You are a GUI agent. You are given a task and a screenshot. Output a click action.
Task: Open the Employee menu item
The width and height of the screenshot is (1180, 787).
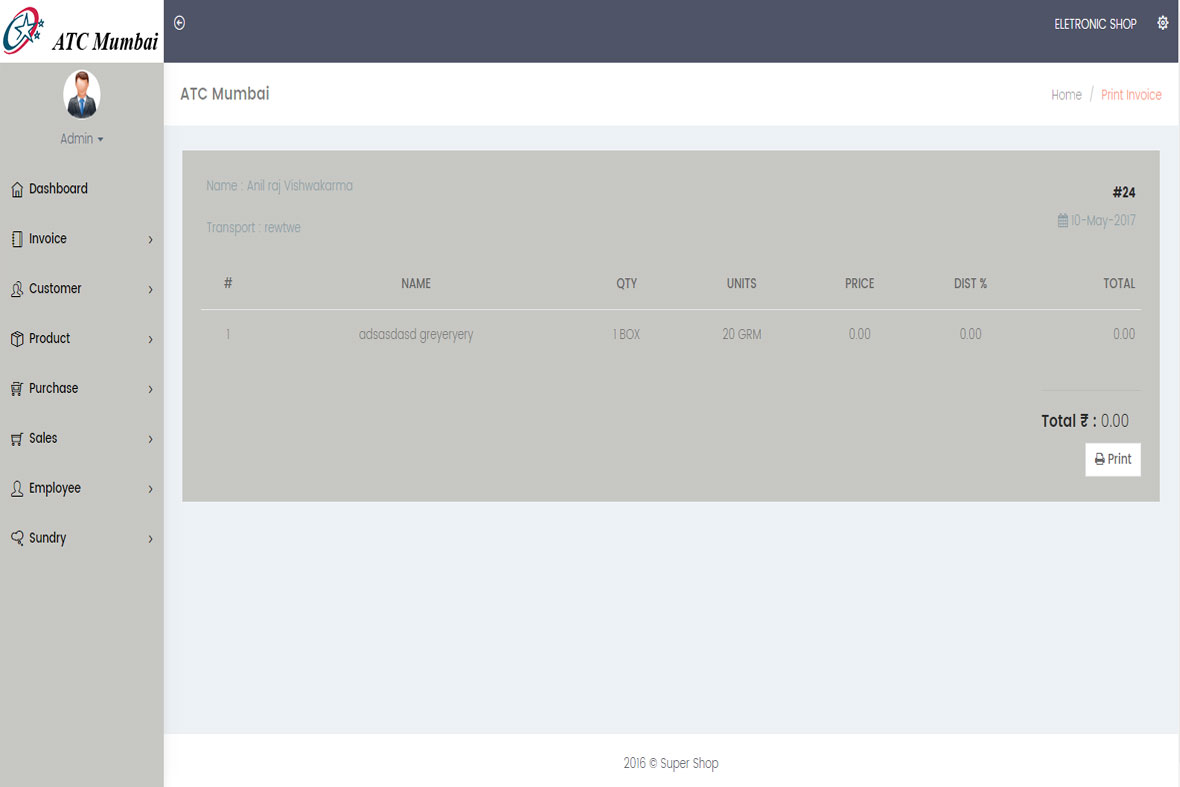54,488
